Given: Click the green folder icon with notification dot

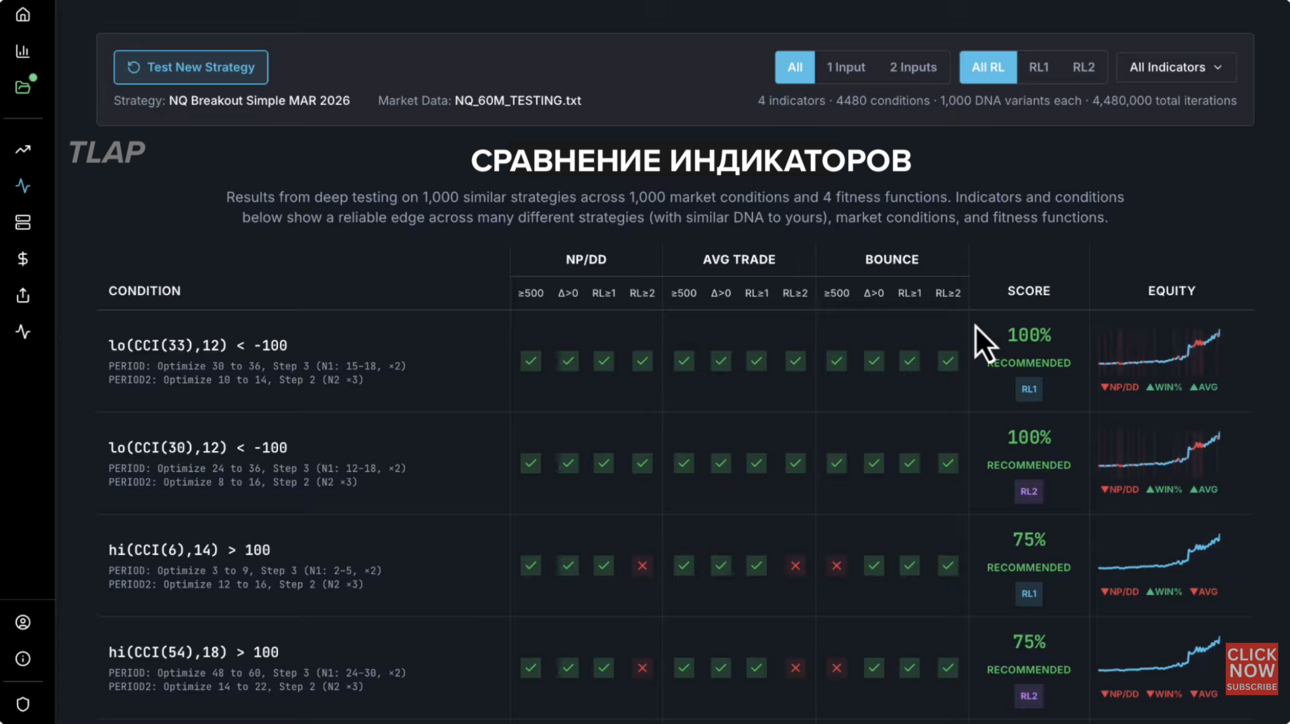Looking at the screenshot, I should [x=23, y=87].
